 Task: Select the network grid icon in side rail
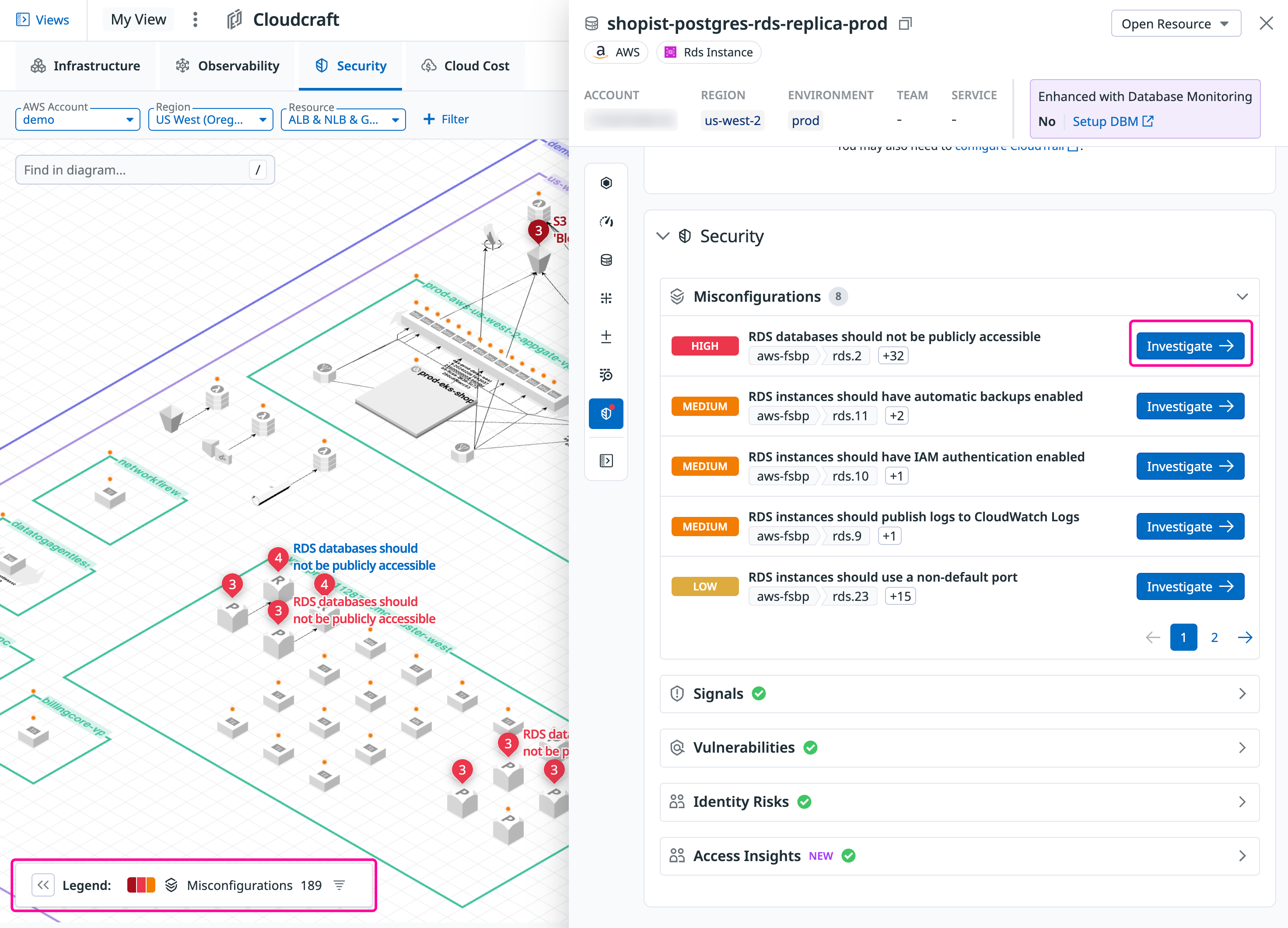pos(606,298)
